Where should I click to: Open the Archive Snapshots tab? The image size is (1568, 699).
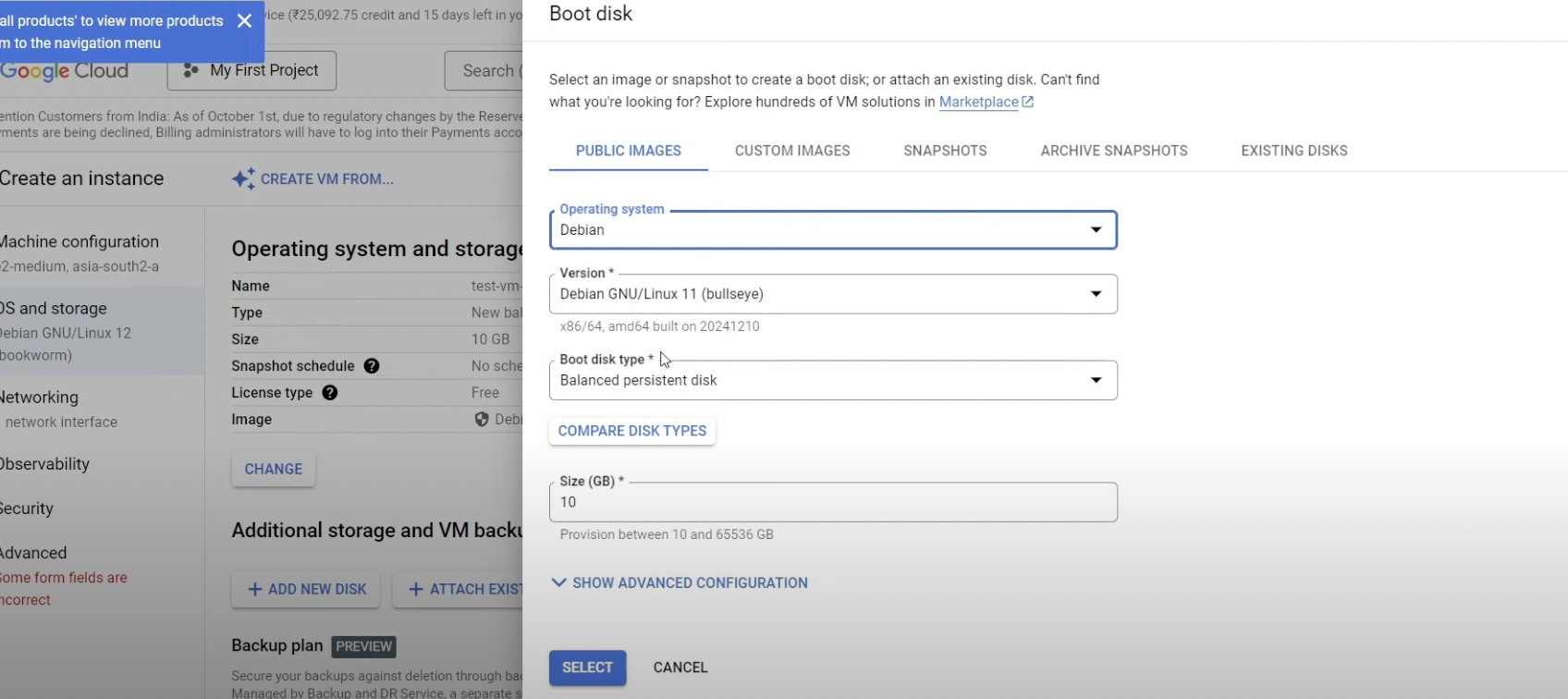[x=1113, y=151]
